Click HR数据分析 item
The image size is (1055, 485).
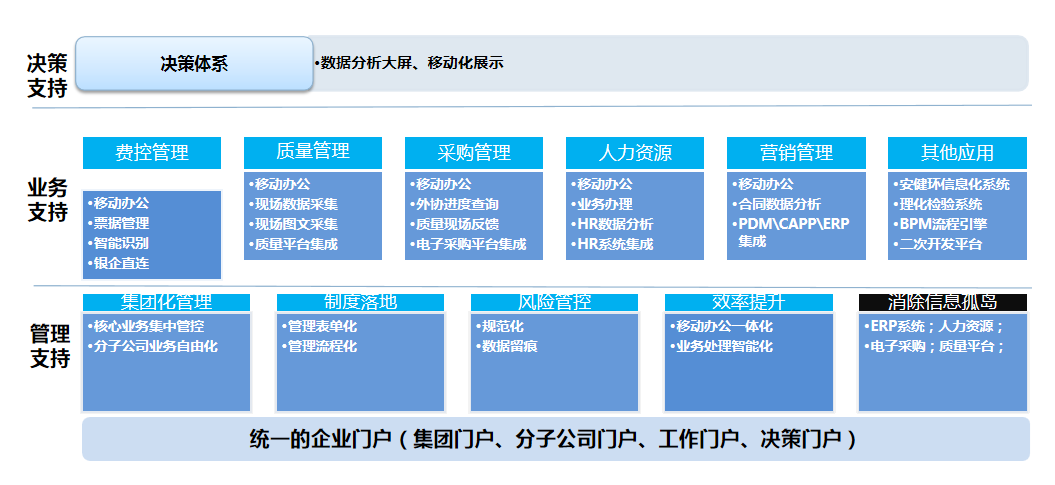point(612,225)
